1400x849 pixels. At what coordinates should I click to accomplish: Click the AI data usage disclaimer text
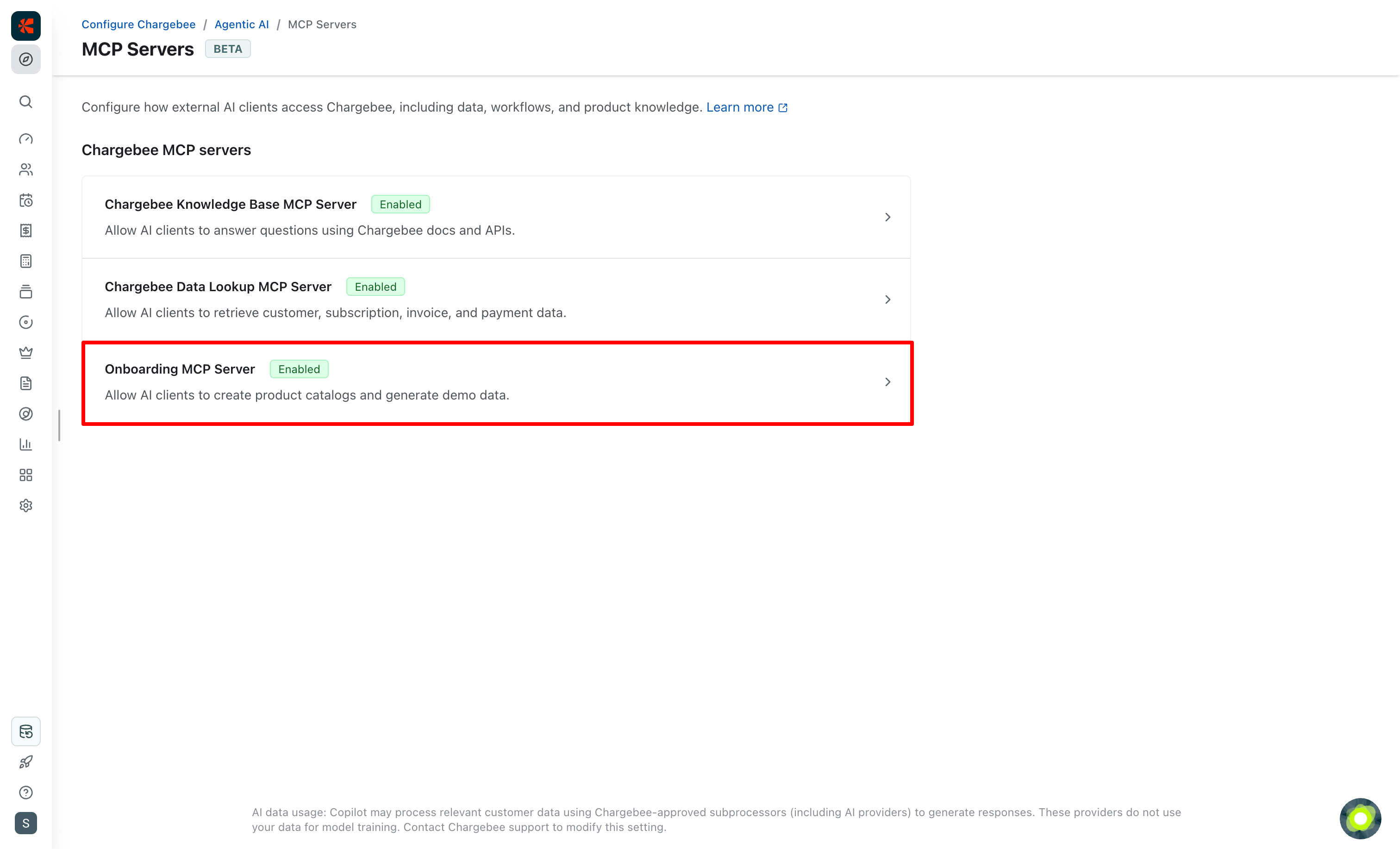point(717,819)
